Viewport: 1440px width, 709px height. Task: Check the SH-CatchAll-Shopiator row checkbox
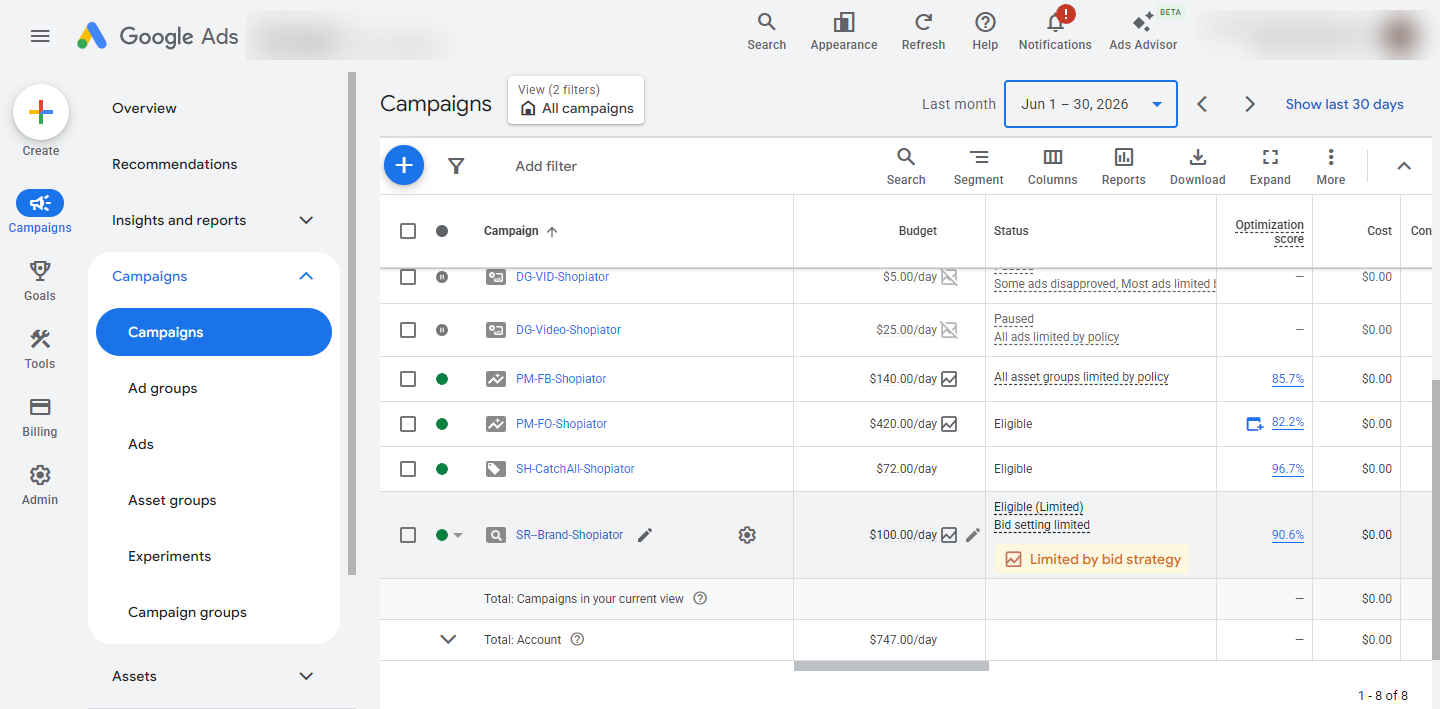pos(408,469)
